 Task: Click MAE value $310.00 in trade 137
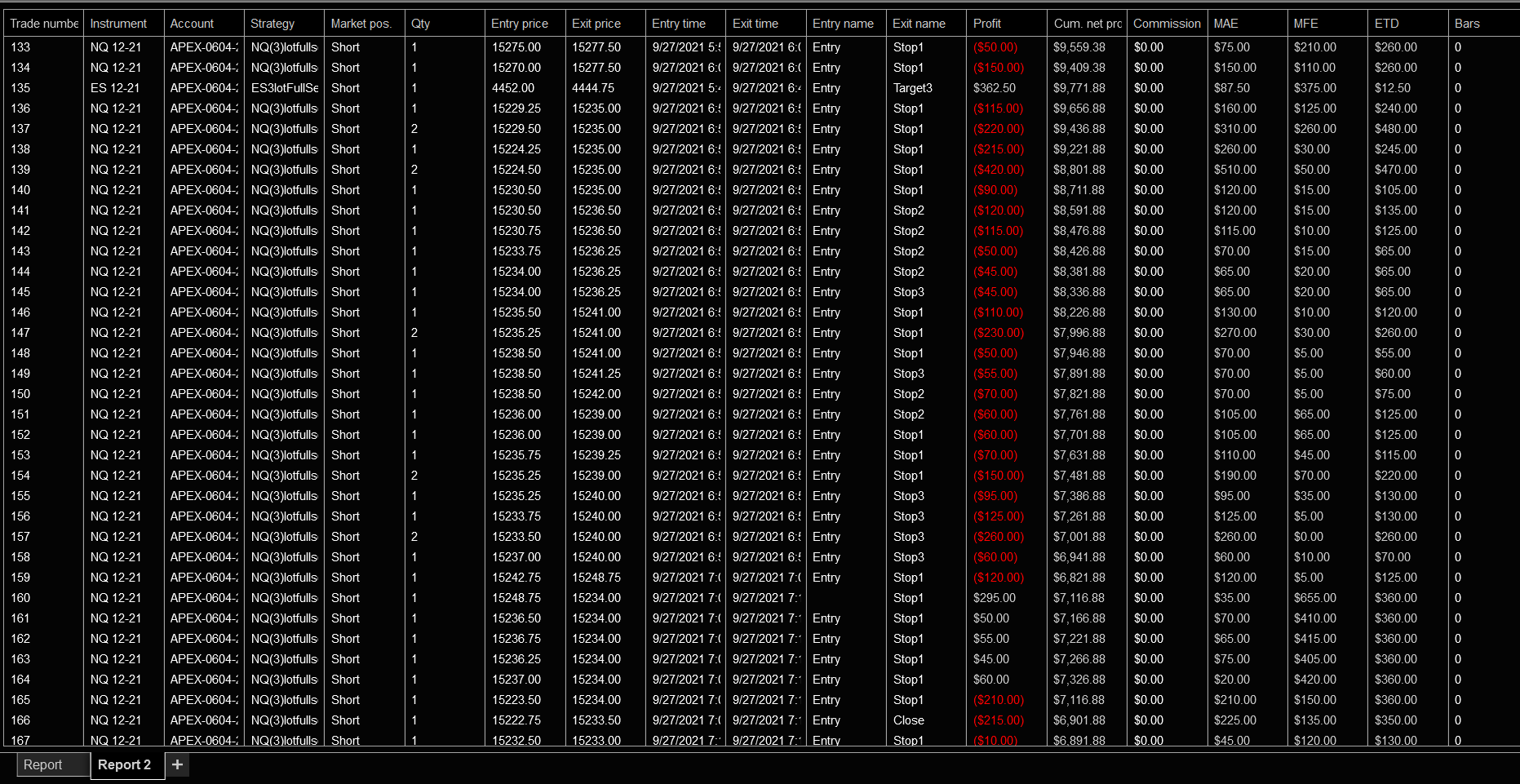coord(1235,129)
